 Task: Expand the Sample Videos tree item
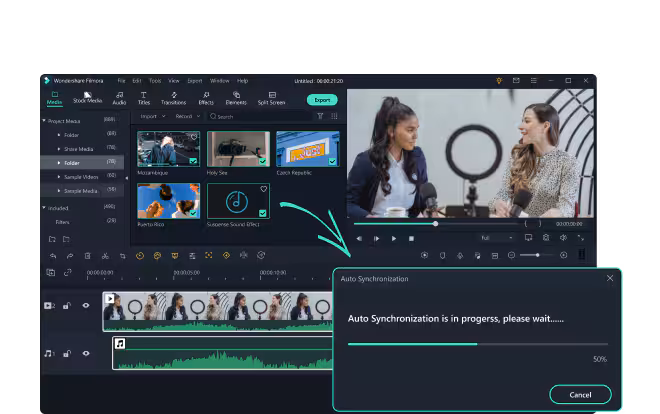coord(59,177)
